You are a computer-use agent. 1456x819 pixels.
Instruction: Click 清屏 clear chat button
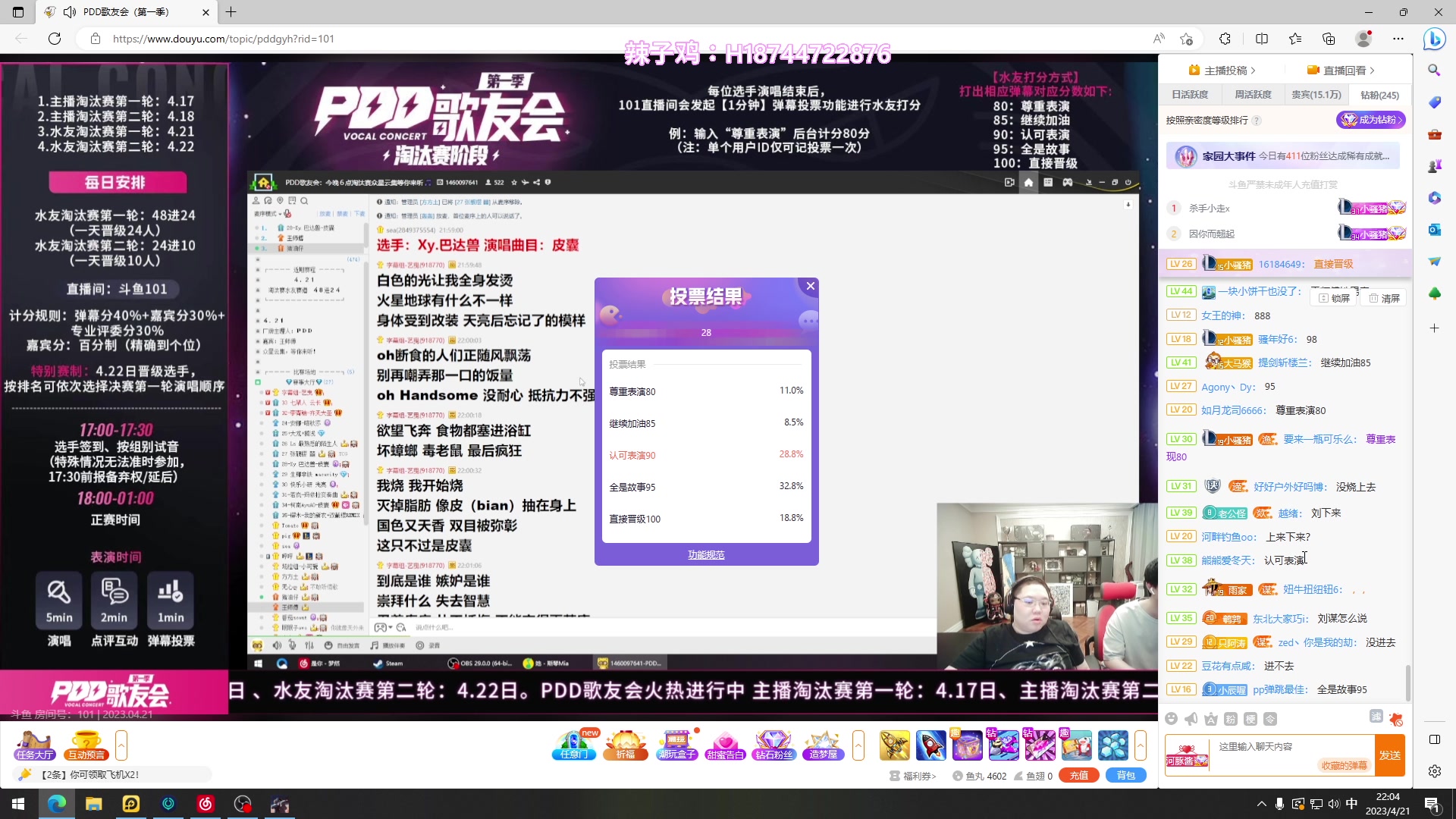pyautogui.click(x=1385, y=298)
